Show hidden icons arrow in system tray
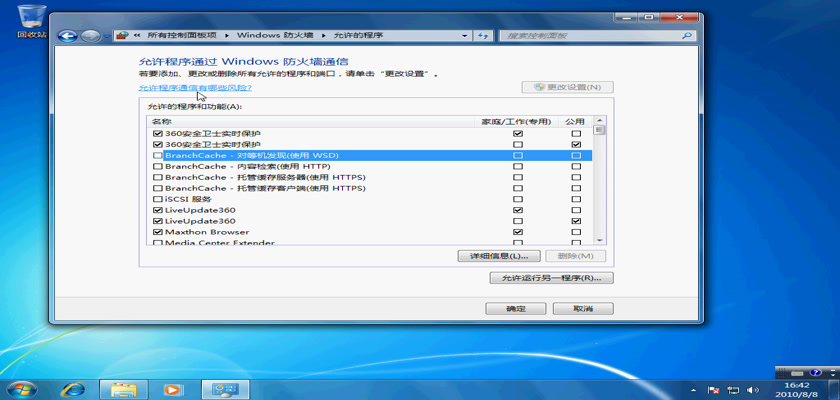The image size is (840, 400). coord(692,388)
